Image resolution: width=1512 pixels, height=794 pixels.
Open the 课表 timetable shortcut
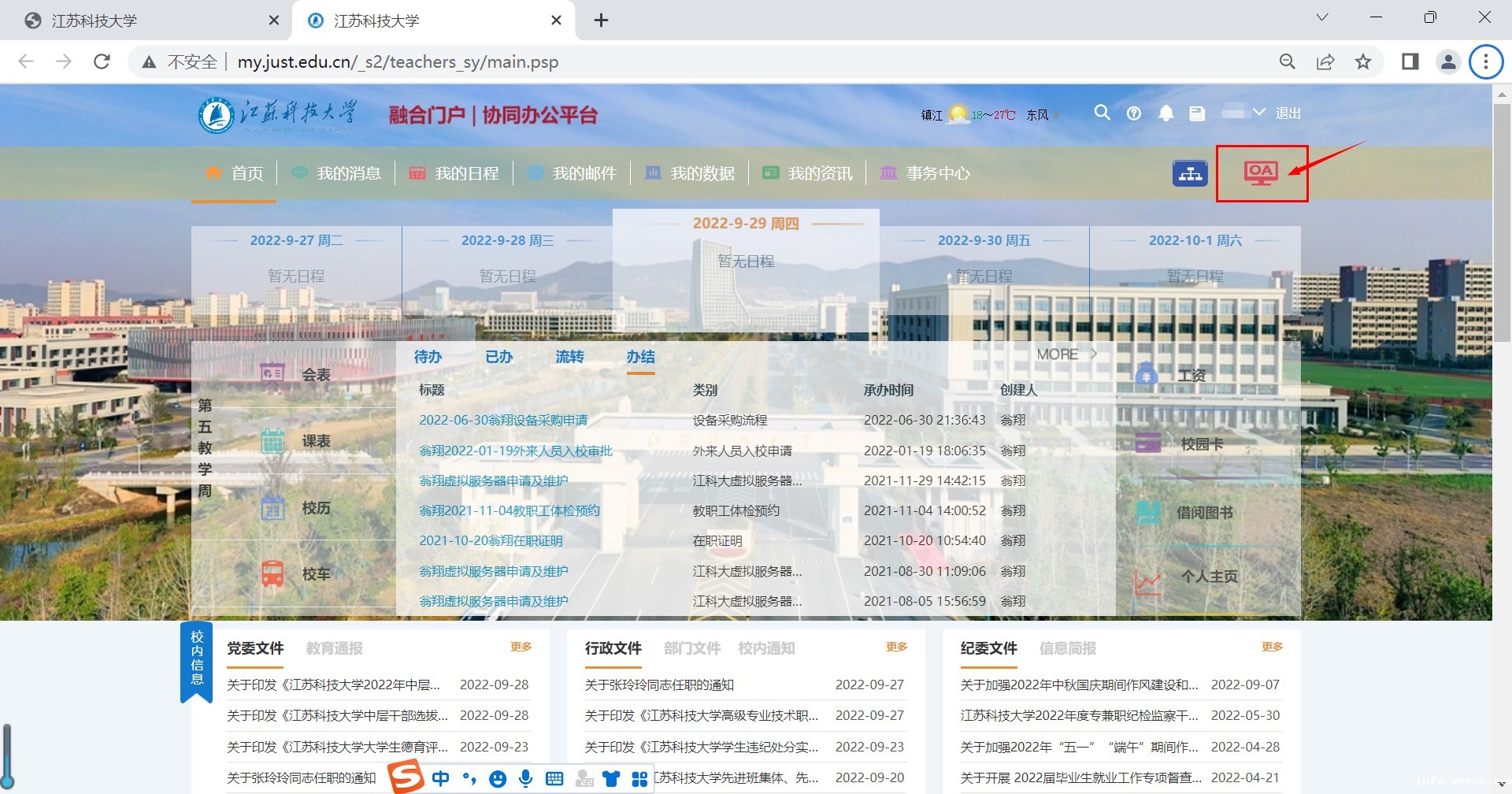click(x=273, y=441)
